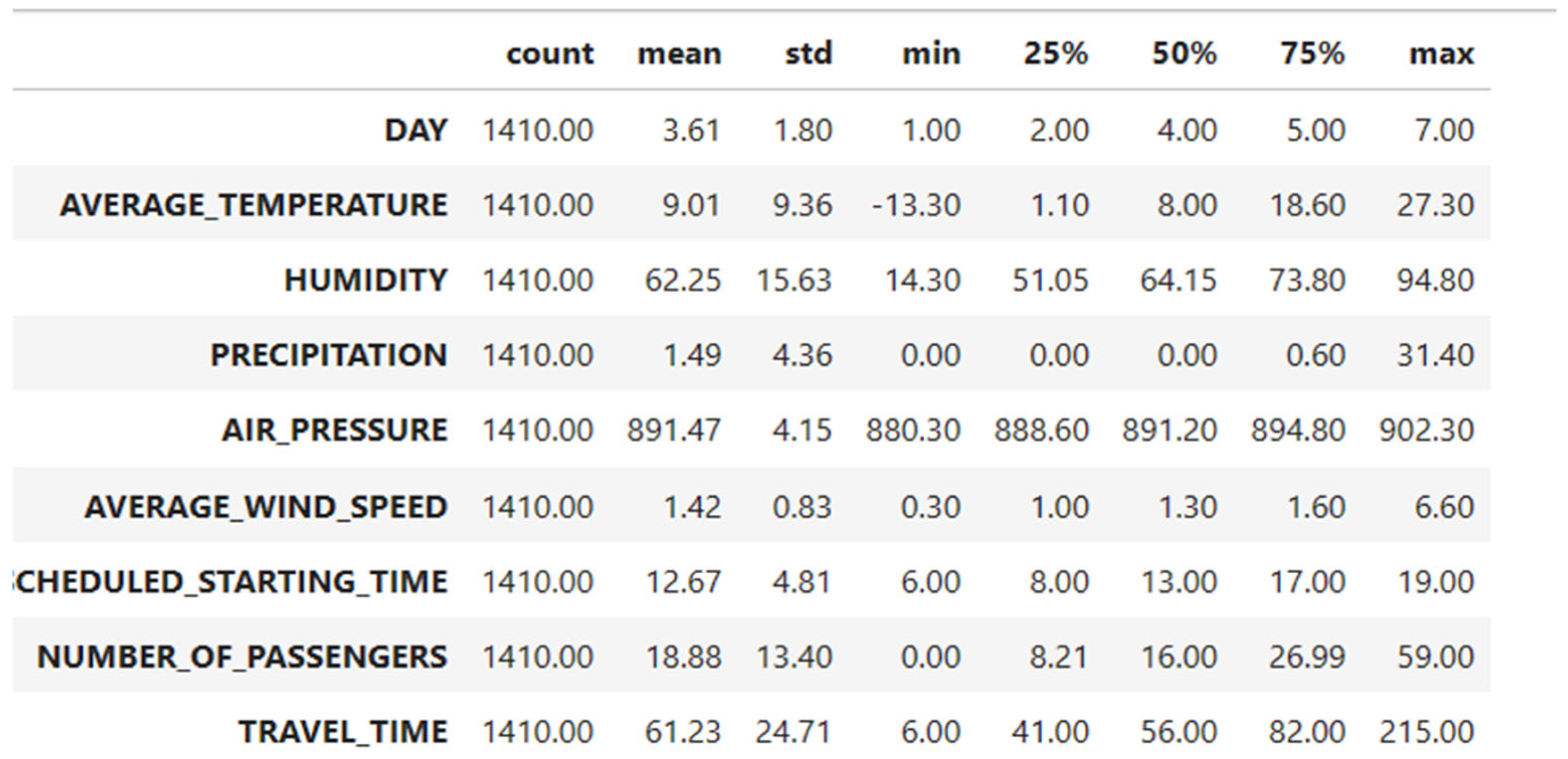Click the PRECIPITATION row label
Image resolution: width=1568 pixels, height=759 pixels.
point(329,355)
